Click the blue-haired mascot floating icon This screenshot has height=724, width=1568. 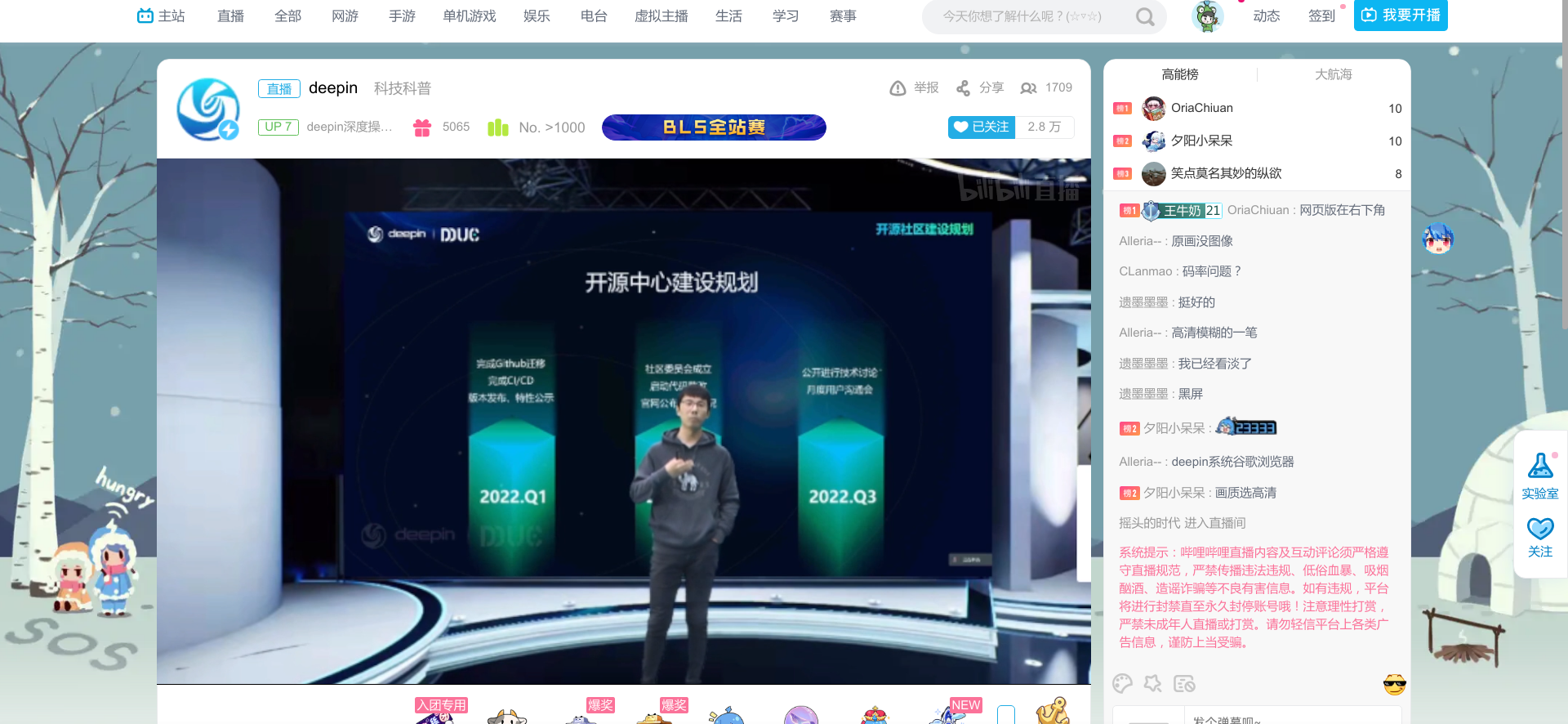1437,238
